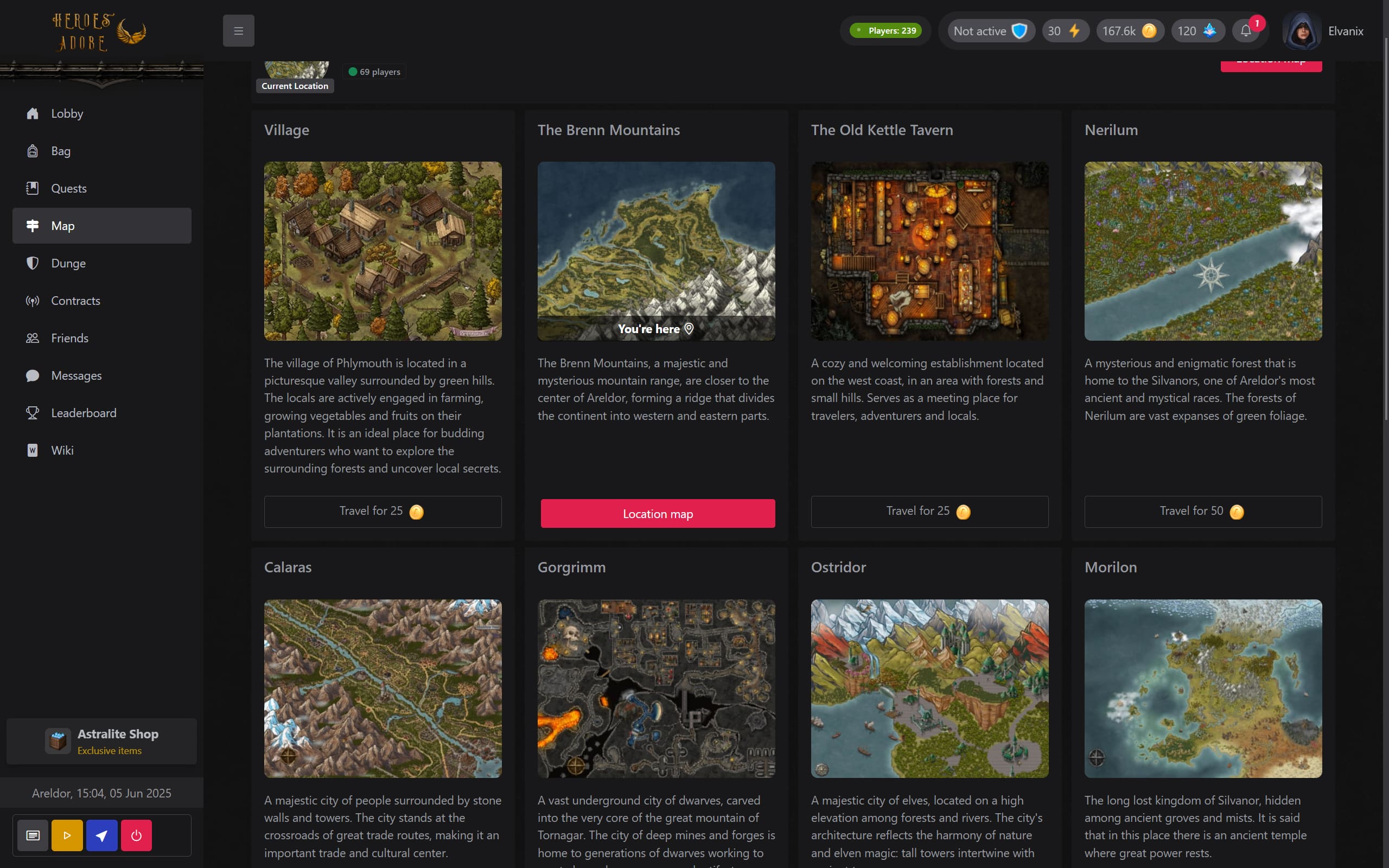Open notifications bell icon

pos(1246,30)
